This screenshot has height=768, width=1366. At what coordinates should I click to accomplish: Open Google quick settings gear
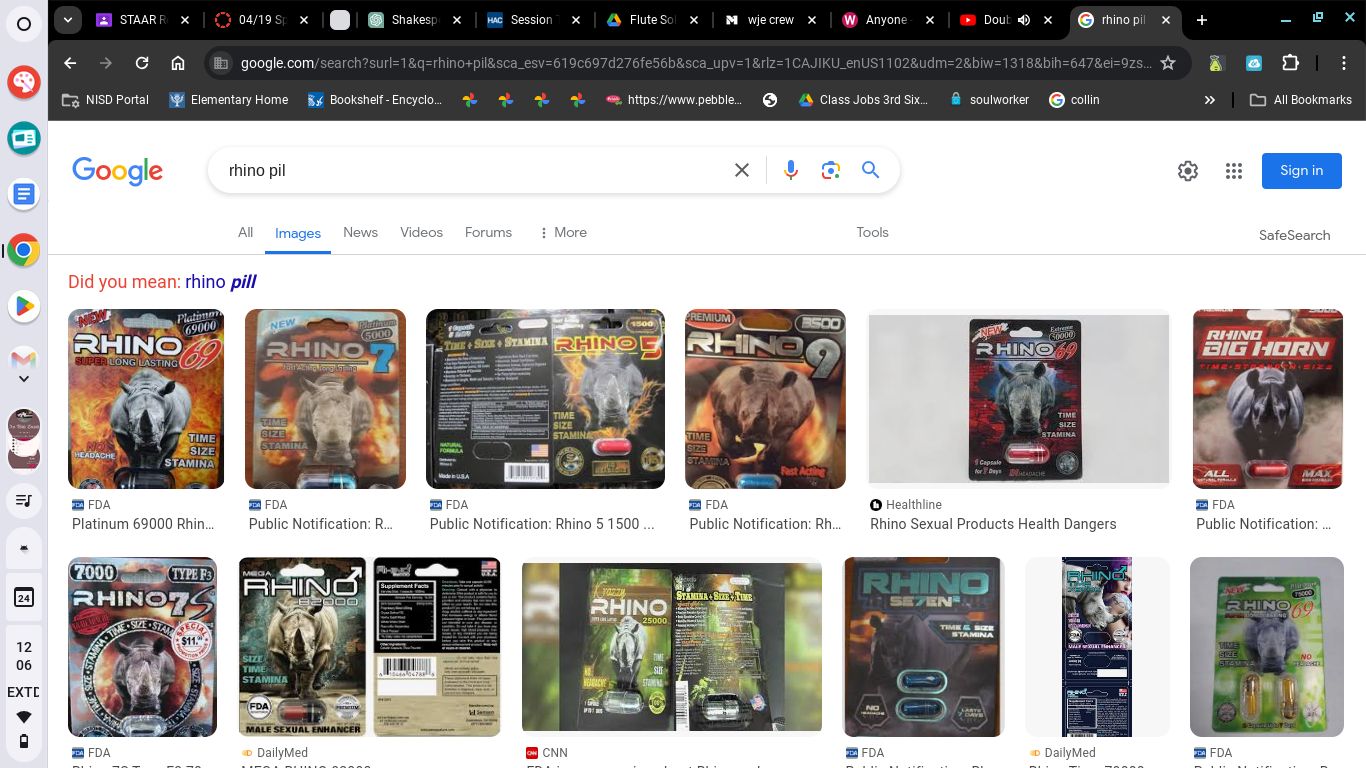click(1187, 171)
